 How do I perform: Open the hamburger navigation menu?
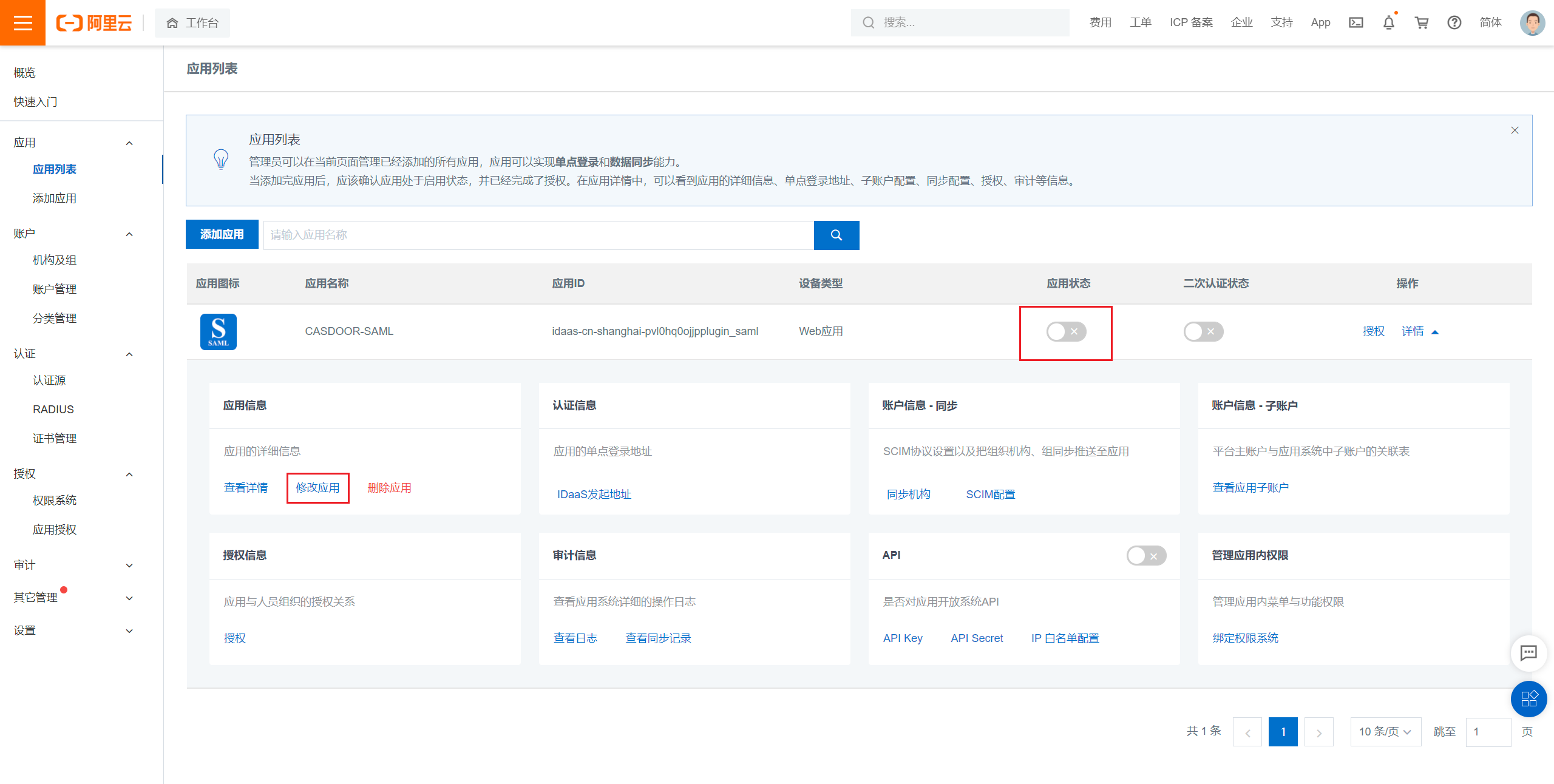(x=22, y=22)
